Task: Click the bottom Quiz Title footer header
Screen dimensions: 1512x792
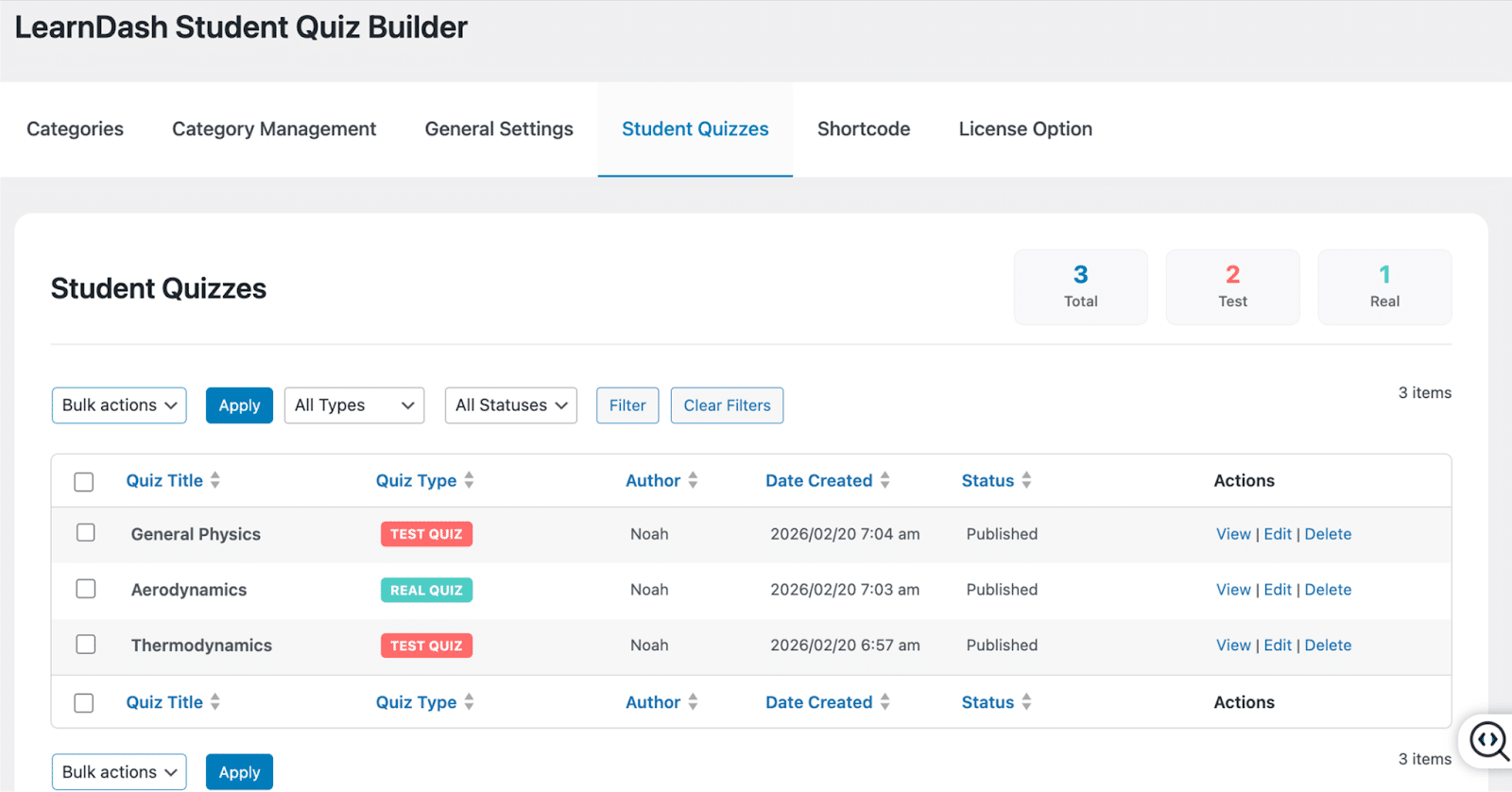Action: click(164, 702)
